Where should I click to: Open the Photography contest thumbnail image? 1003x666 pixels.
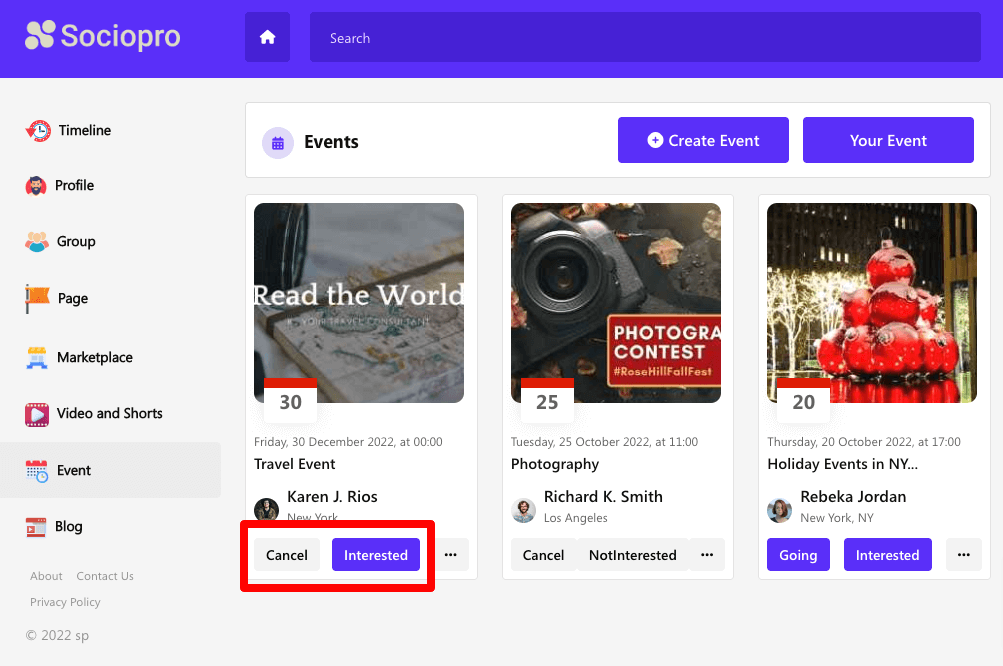[615, 302]
